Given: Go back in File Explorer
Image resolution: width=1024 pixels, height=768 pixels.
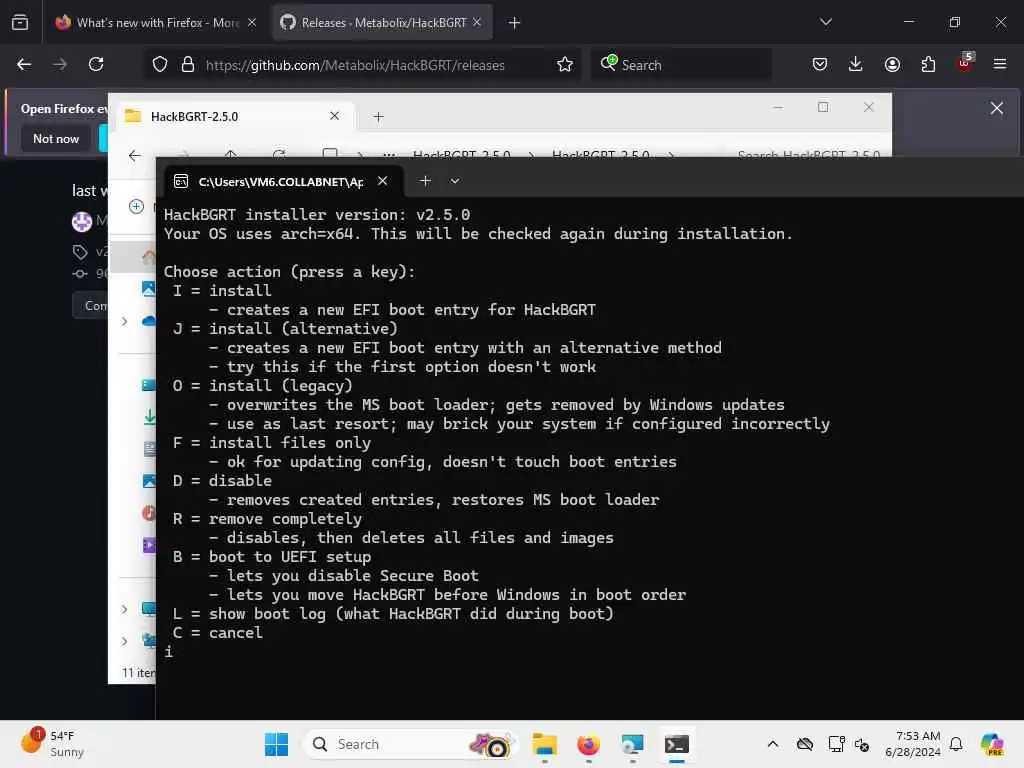Looking at the screenshot, I should pyautogui.click(x=135, y=155).
